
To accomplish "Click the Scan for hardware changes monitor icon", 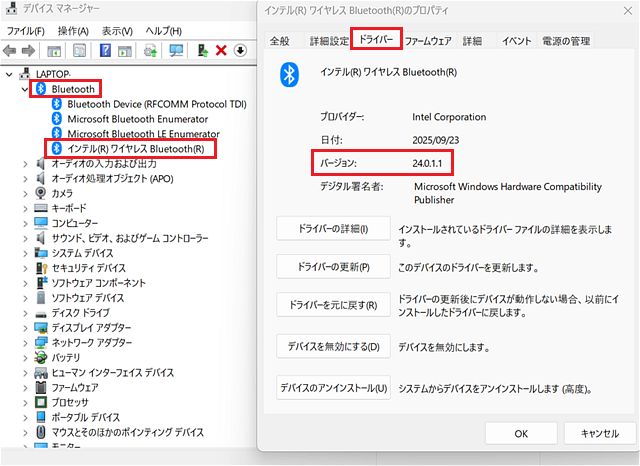I will tap(176, 51).
